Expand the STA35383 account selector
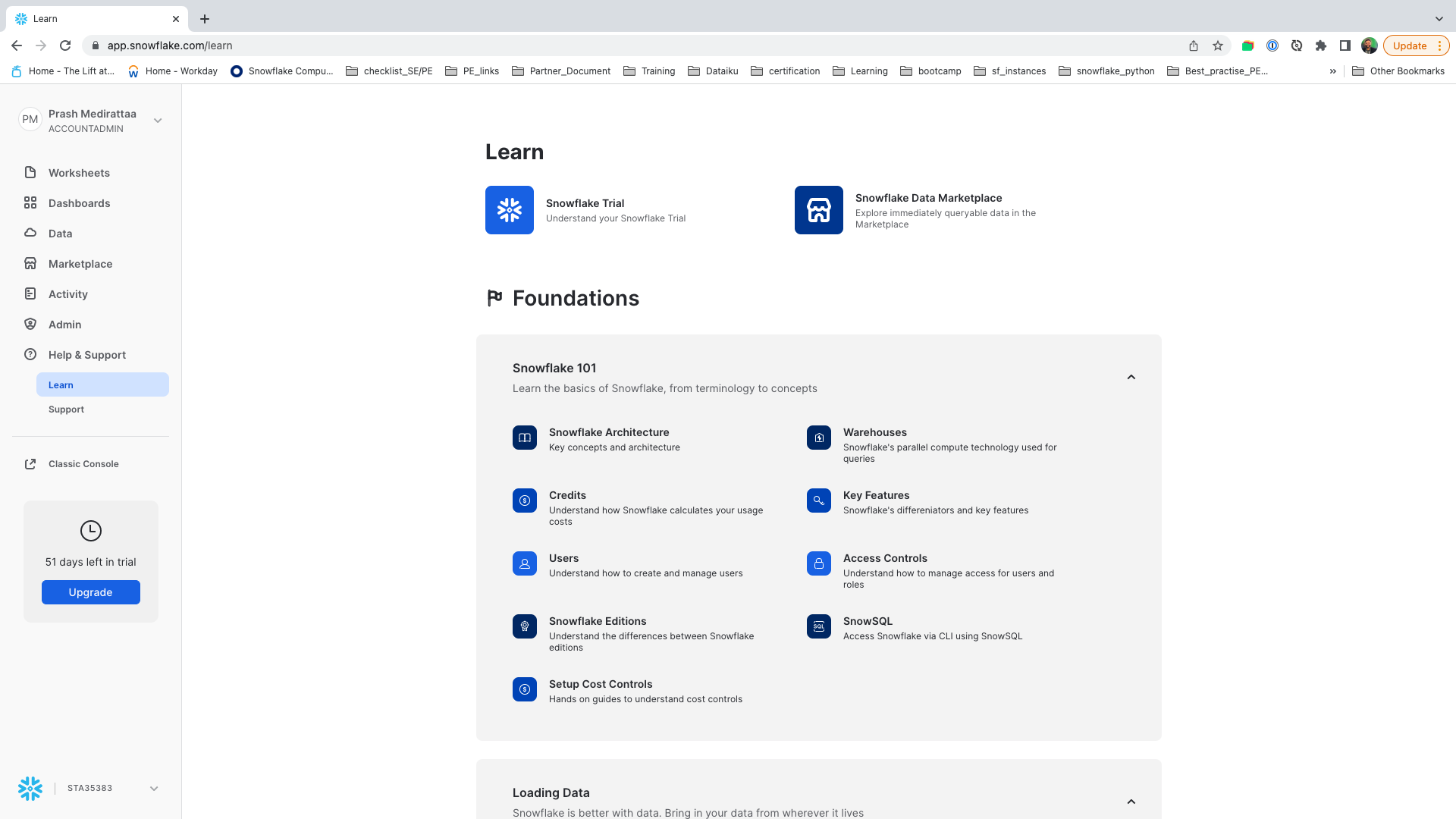 coord(154,789)
